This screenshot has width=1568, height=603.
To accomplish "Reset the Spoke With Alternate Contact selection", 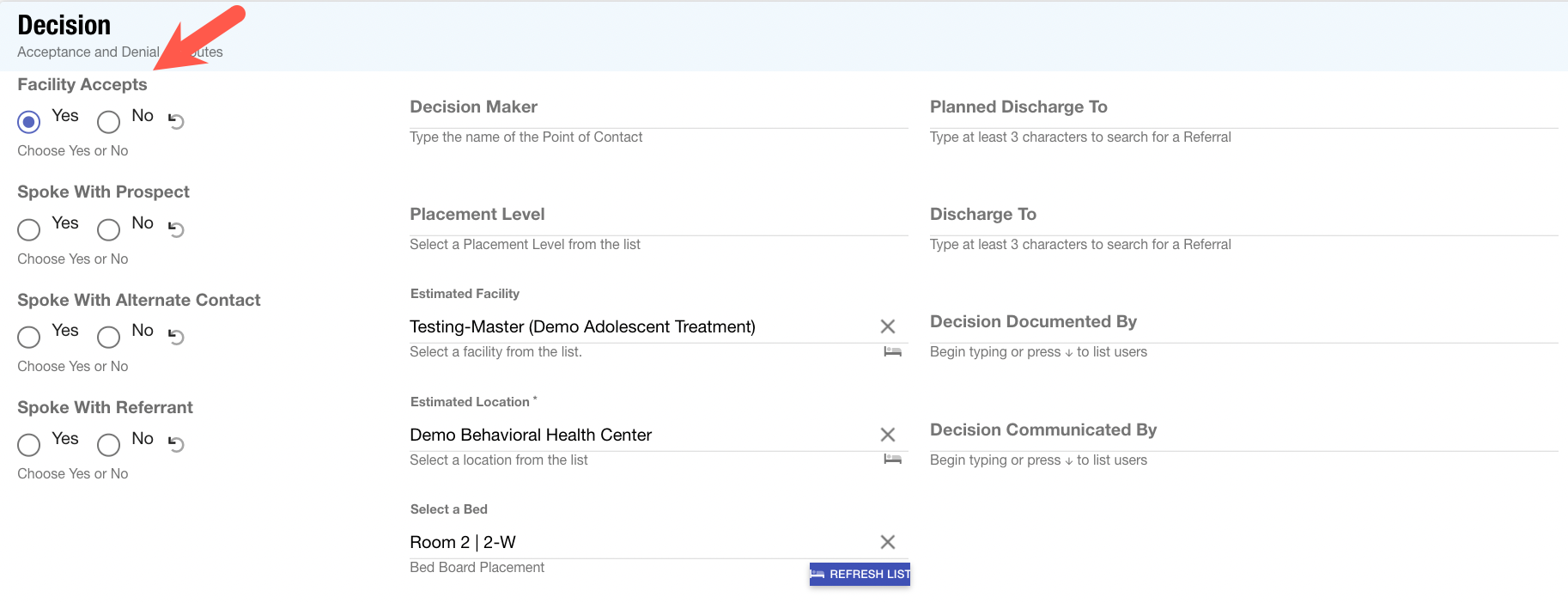I will pos(176,337).
